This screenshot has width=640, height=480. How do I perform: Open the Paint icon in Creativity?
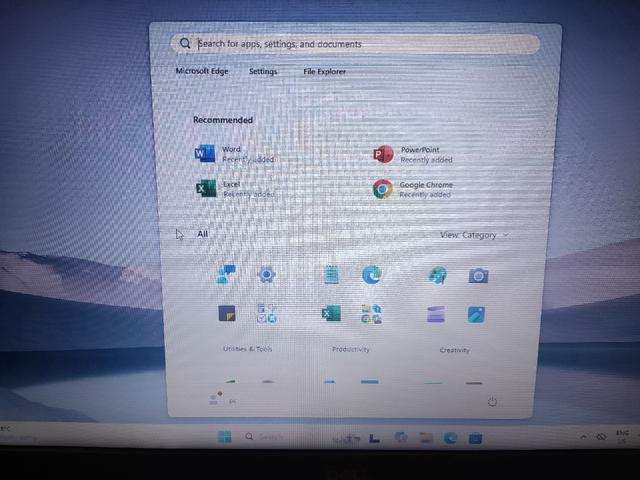pos(438,275)
